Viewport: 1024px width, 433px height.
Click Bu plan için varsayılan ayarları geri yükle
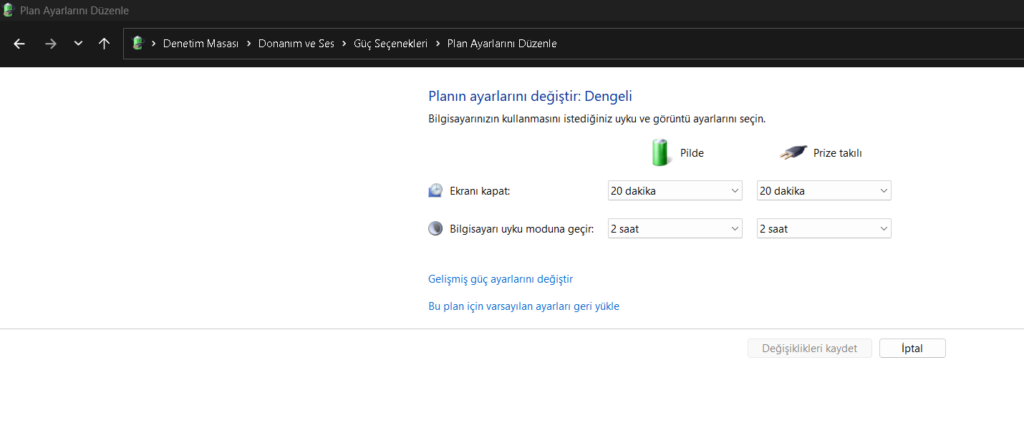tap(523, 307)
